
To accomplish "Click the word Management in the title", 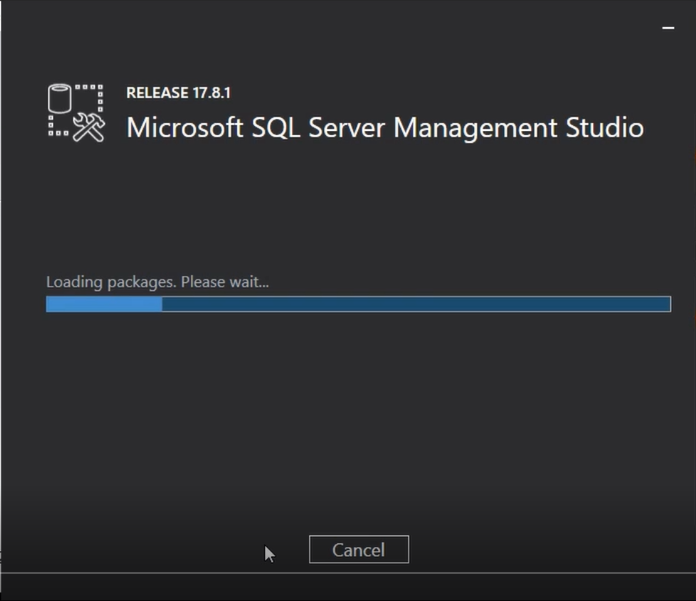I will click(475, 129).
